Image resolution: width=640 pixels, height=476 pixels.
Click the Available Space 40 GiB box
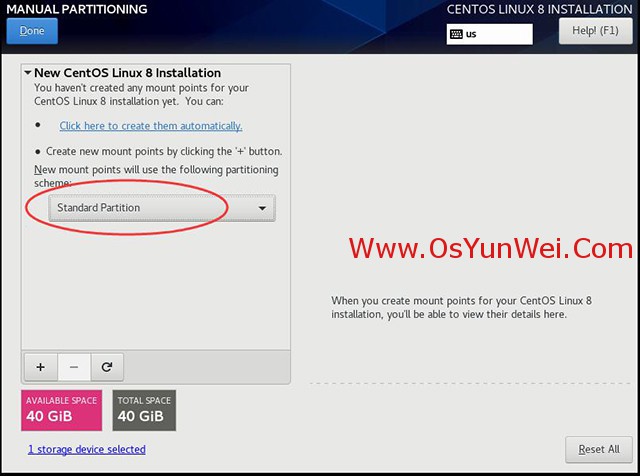62,410
